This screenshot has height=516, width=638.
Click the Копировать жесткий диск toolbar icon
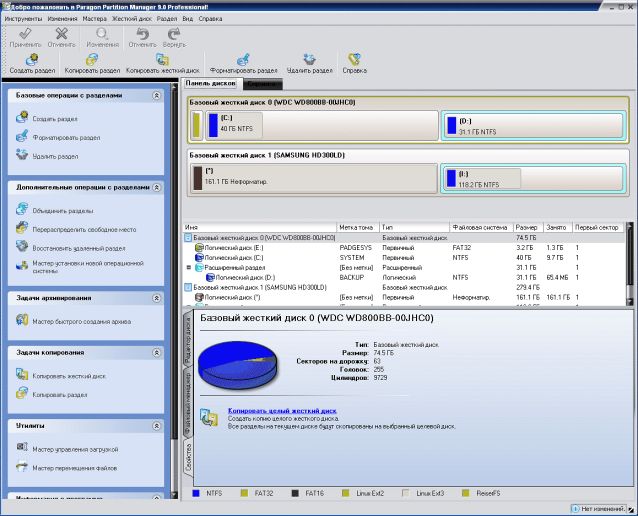point(162,59)
